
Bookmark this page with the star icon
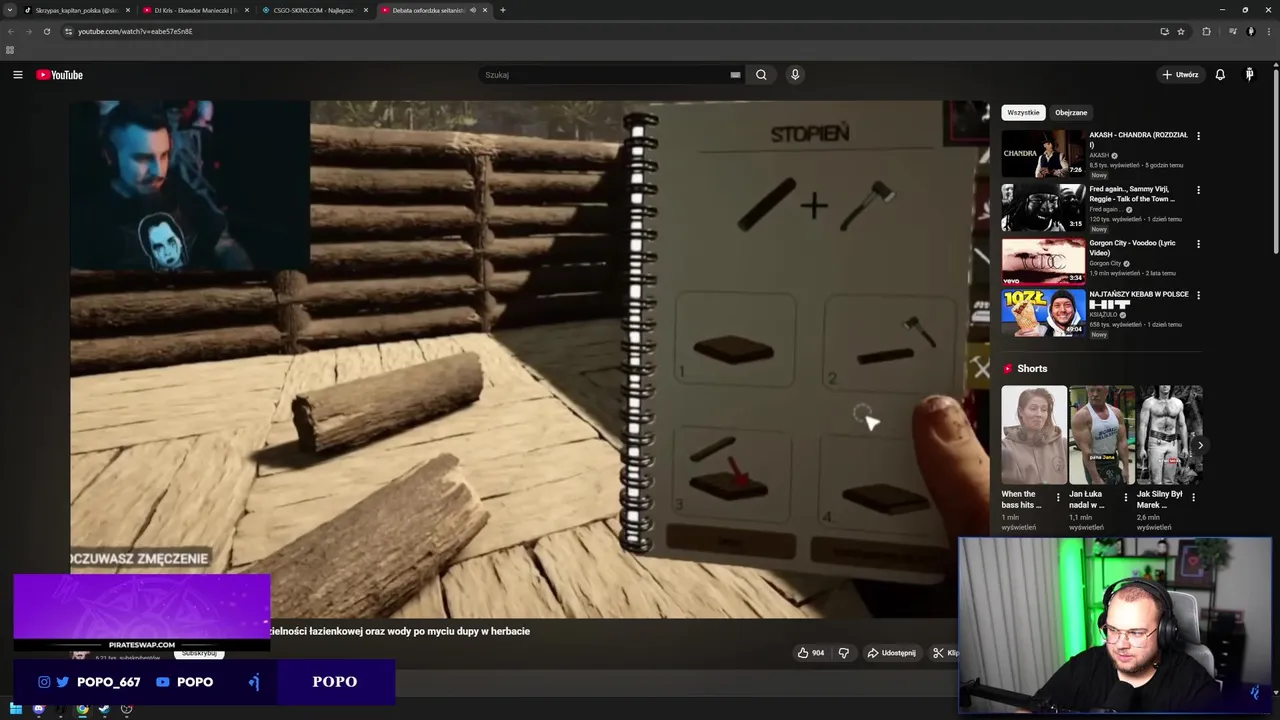click(x=1181, y=31)
